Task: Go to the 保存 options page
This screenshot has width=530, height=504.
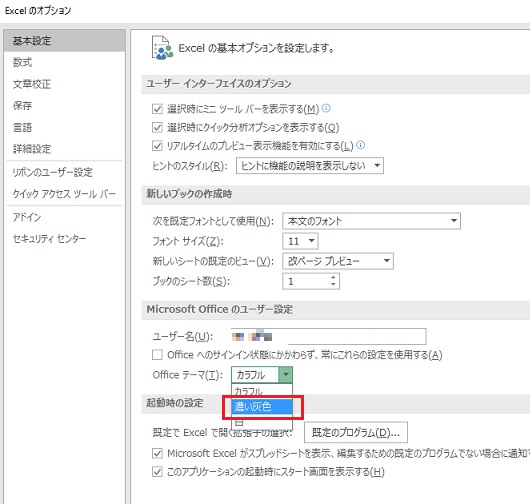Action: coord(65,105)
